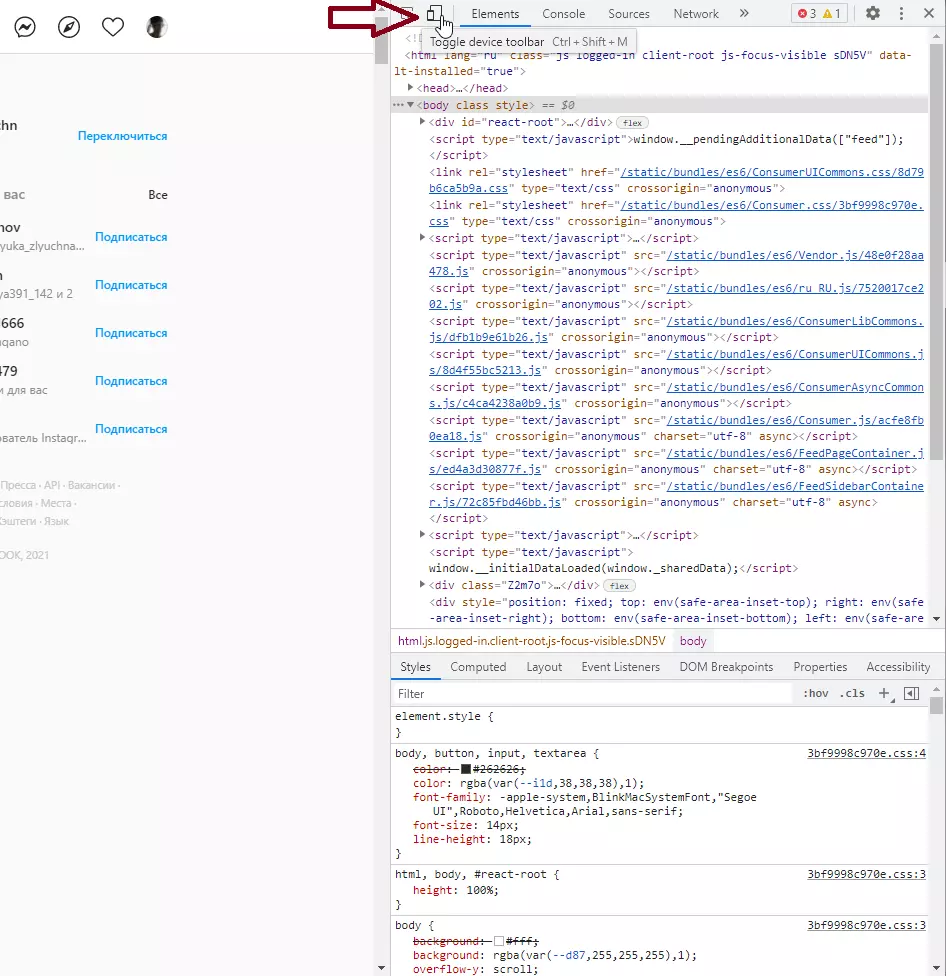
Task: Click the new style rule plus icon
Action: pos(884,693)
